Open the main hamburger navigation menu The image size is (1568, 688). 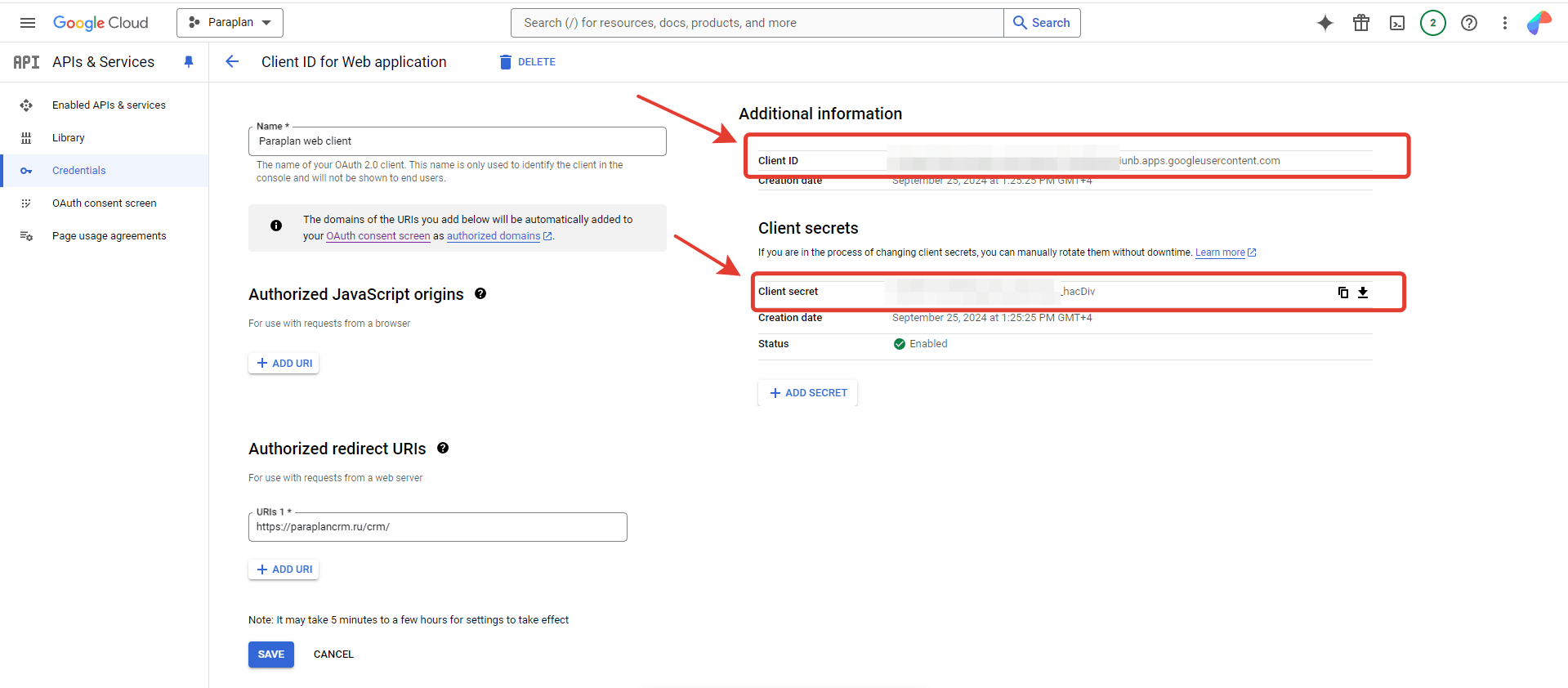click(28, 23)
